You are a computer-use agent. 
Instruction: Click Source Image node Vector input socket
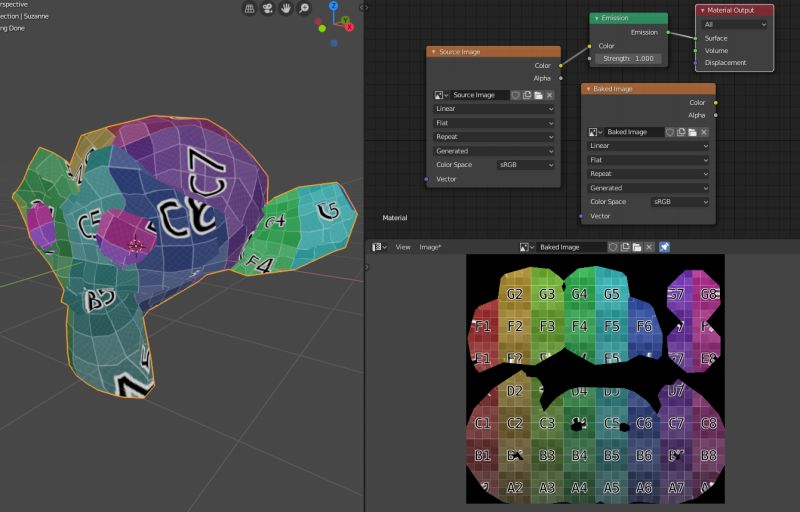(427, 179)
